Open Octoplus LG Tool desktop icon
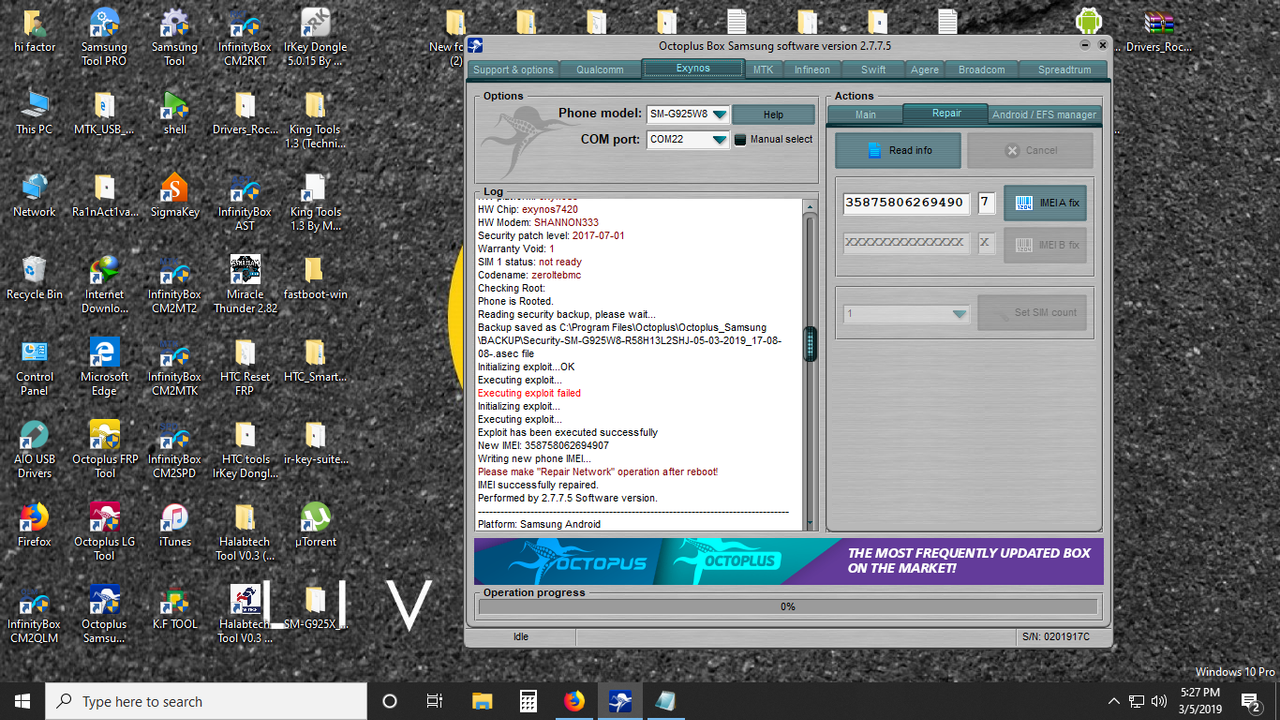This screenshot has height=720, width=1280. click(104, 532)
